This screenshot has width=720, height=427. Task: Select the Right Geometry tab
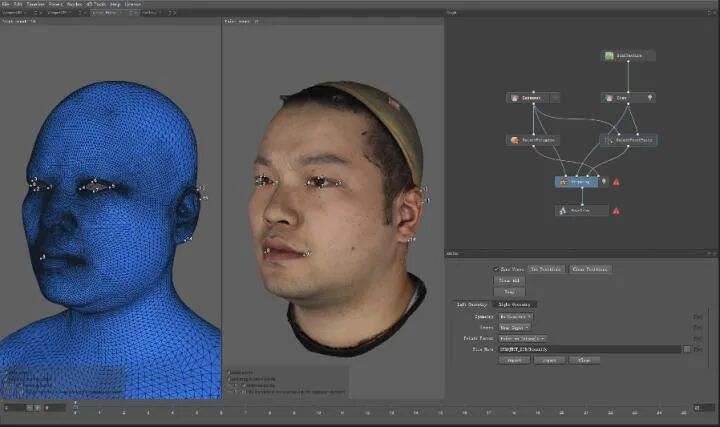515,305
